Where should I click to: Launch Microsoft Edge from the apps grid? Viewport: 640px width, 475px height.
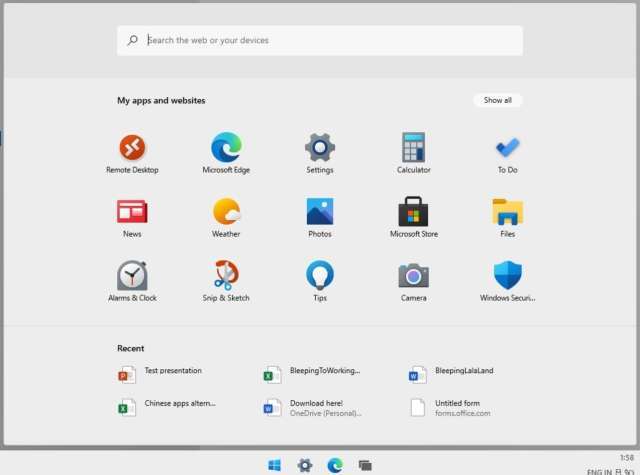click(x=226, y=153)
